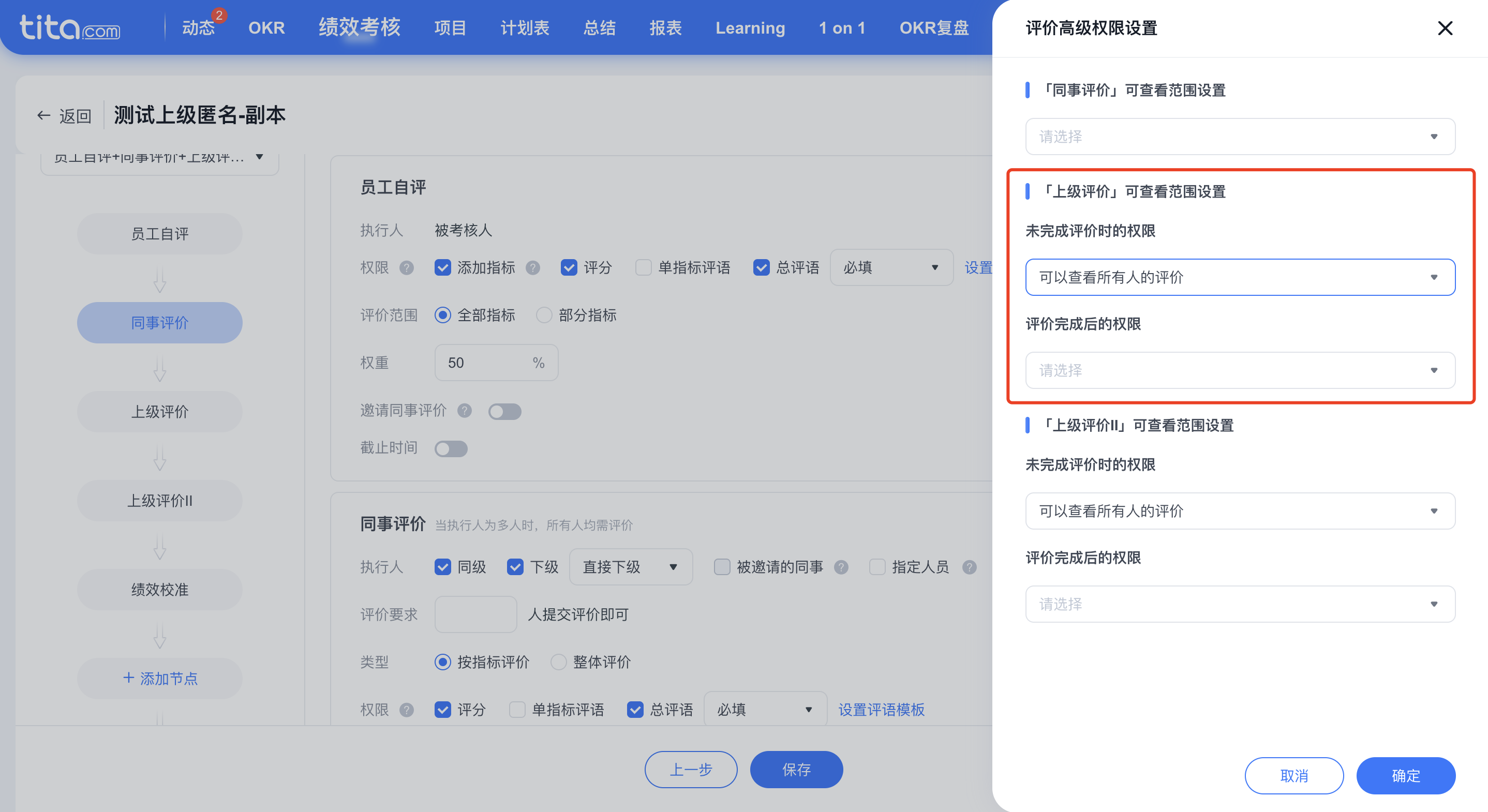Select 上级评价II node

(x=160, y=501)
